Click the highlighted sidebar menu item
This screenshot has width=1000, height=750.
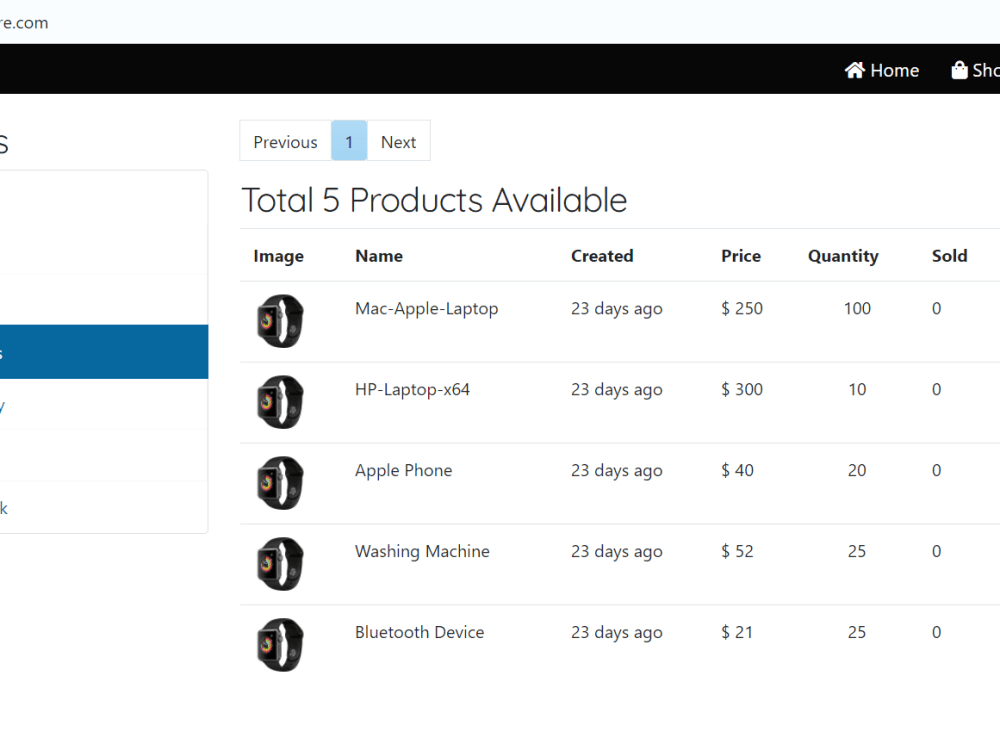pos(100,352)
